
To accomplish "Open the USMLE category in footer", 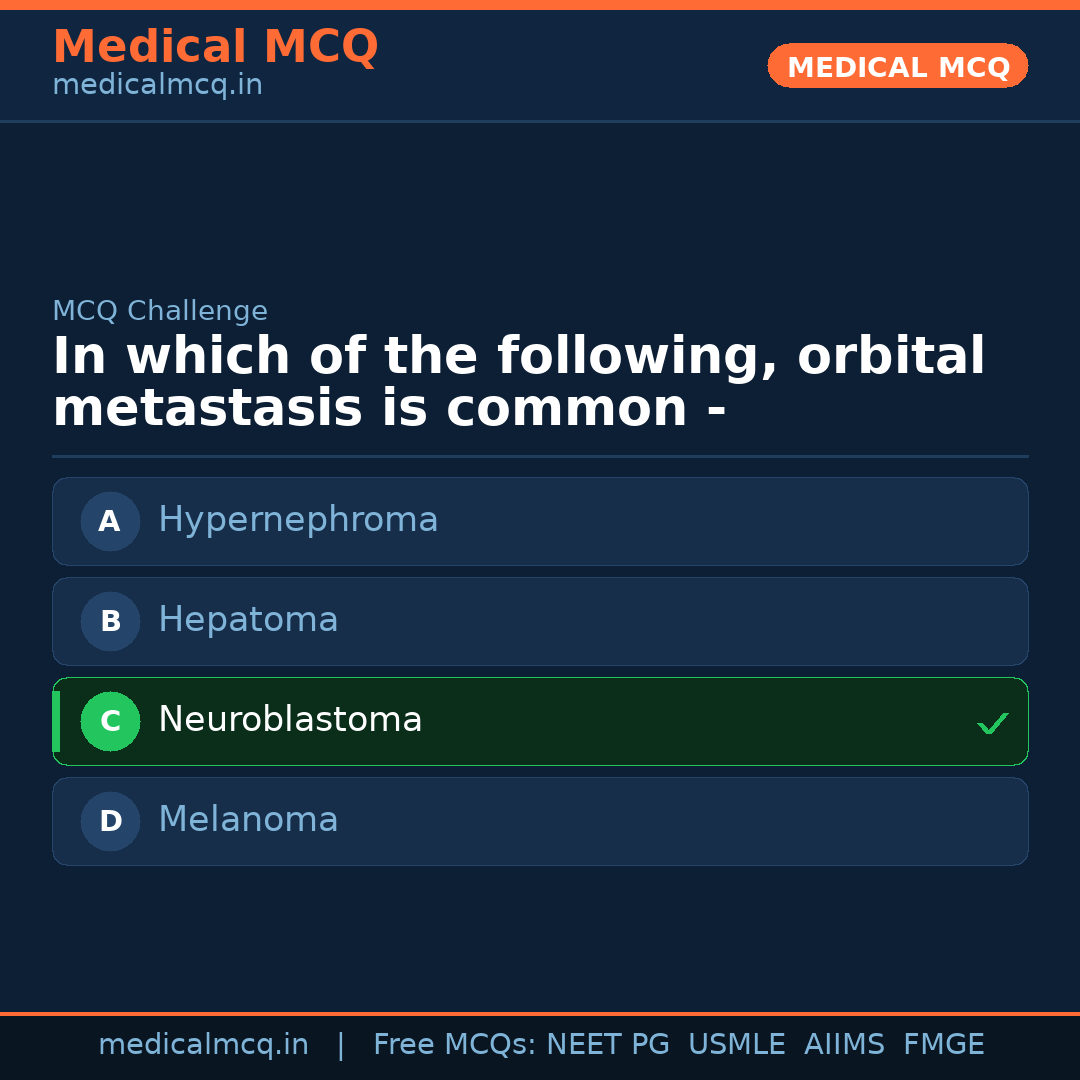I will coord(737,1044).
